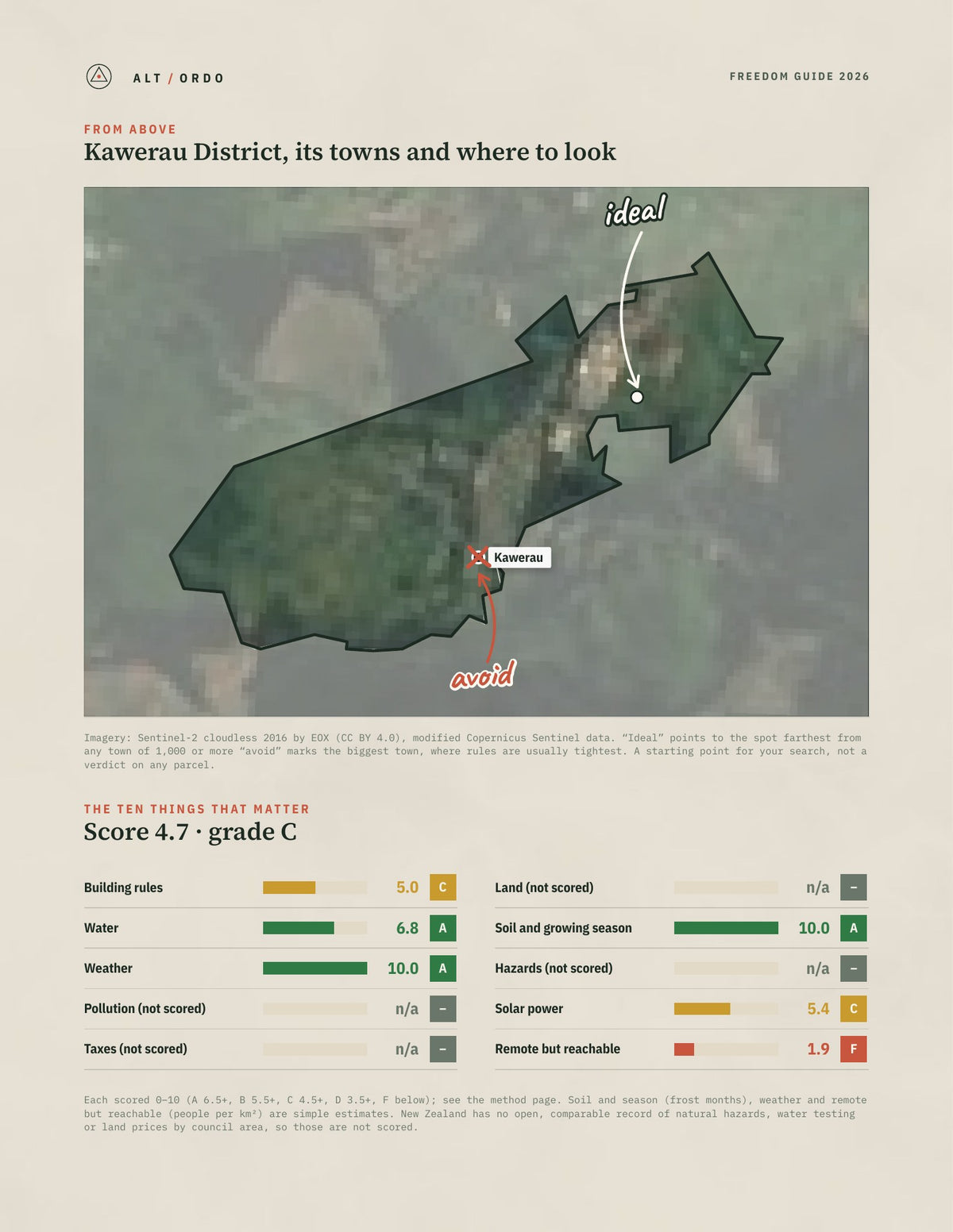
Task: Click the Weather 10.0 value
Action: click(403, 968)
